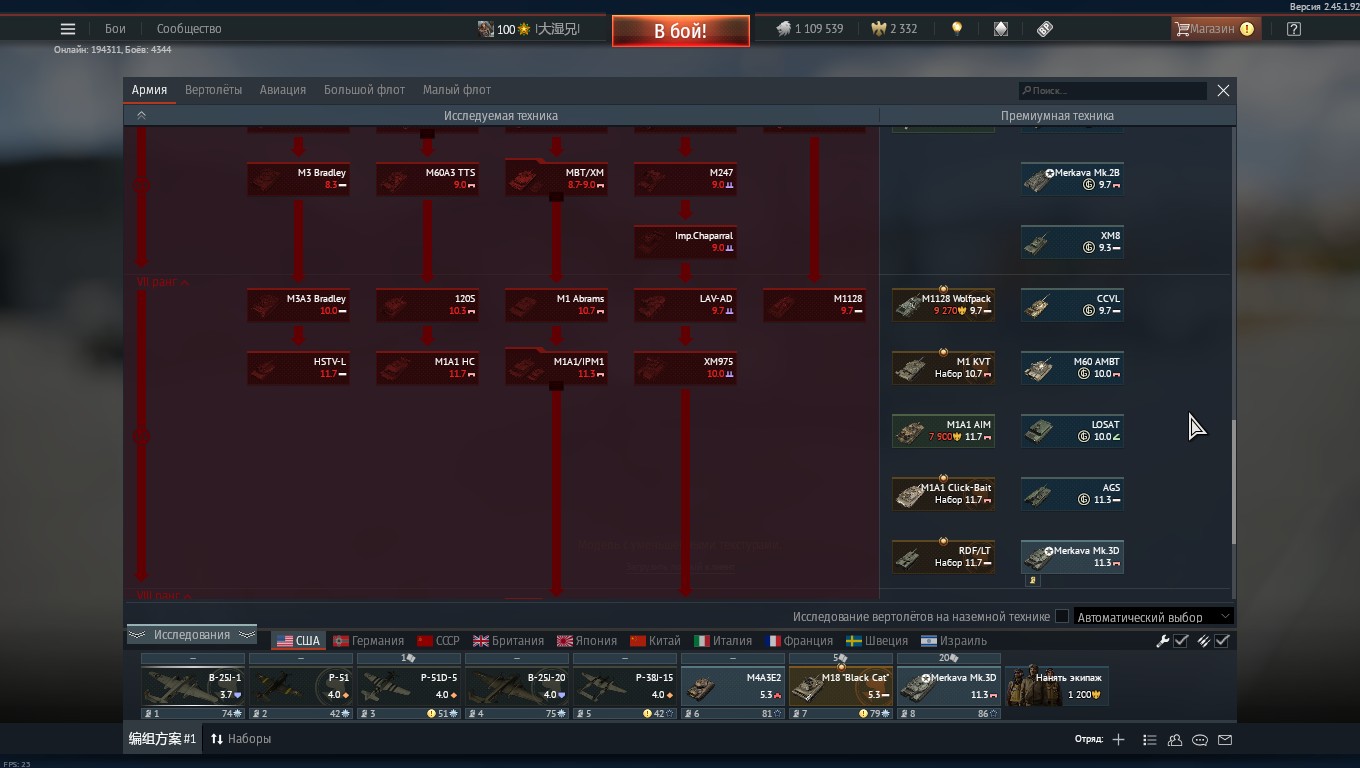The height and width of the screenshot is (768, 1360).
Task: Open the Автоматический выбор dropdown
Action: point(1154,617)
